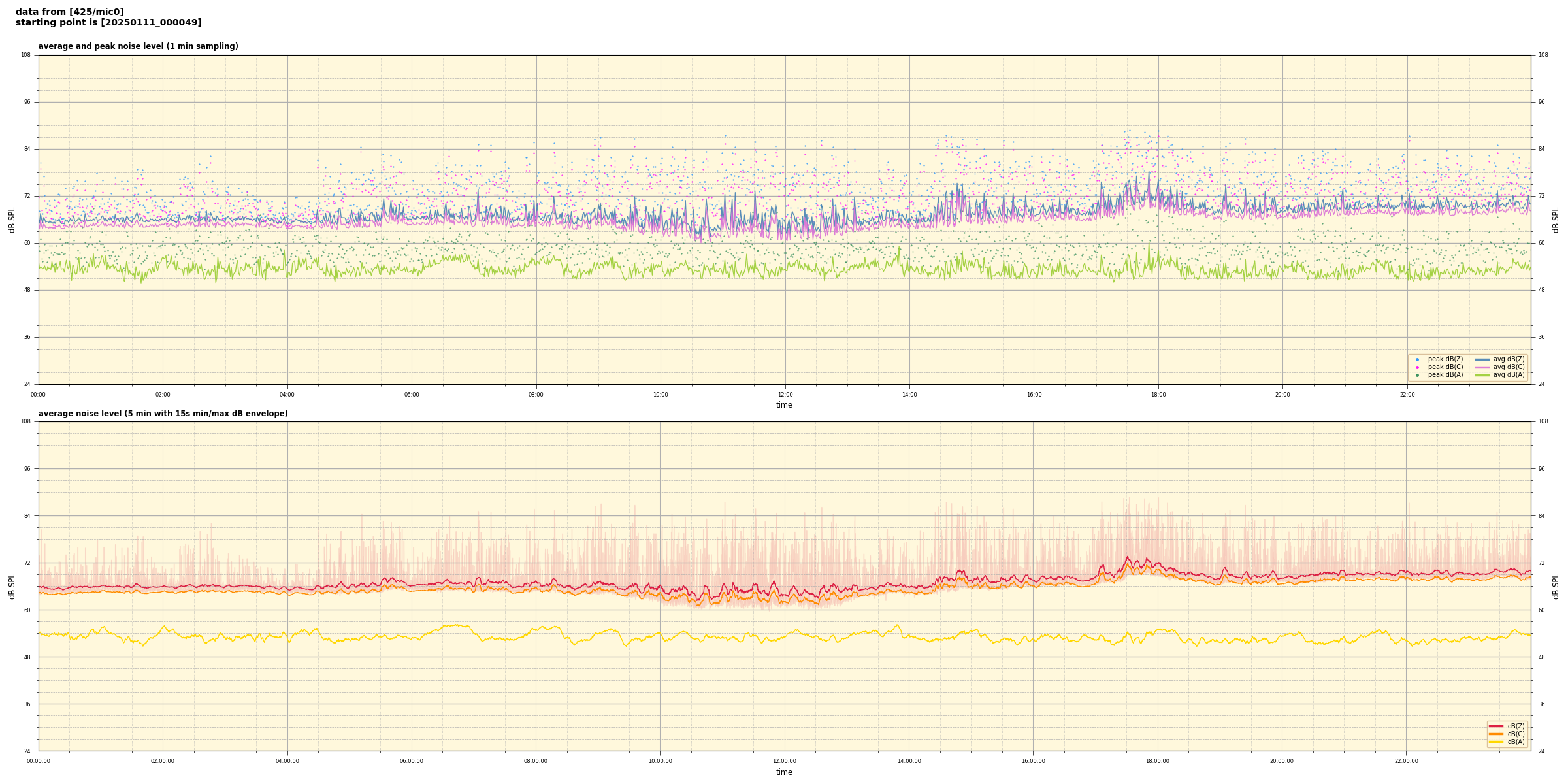Click the avg dB(A) legend line sample
The width and height of the screenshot is (1568, 784).
coord(1482,375)
